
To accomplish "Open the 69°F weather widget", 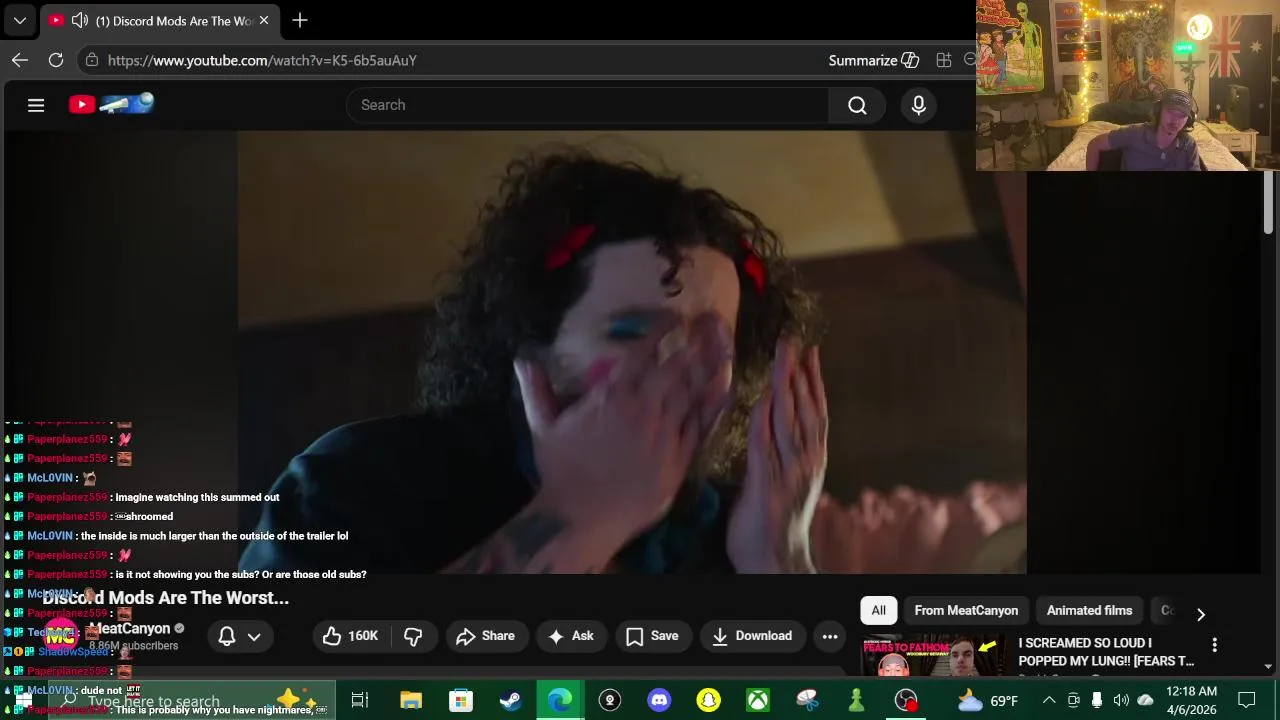I will click(x=987, y=701).
